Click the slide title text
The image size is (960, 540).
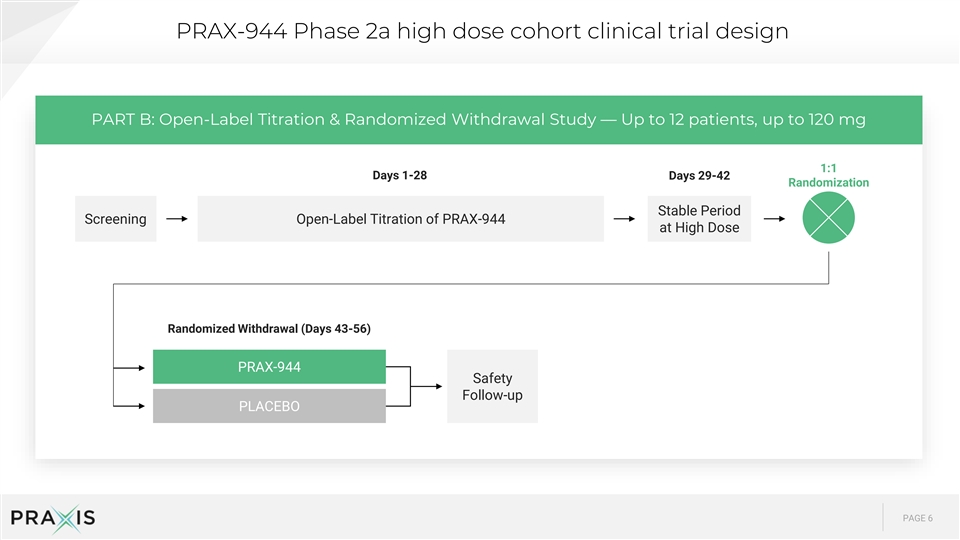[x=482, y=31]
